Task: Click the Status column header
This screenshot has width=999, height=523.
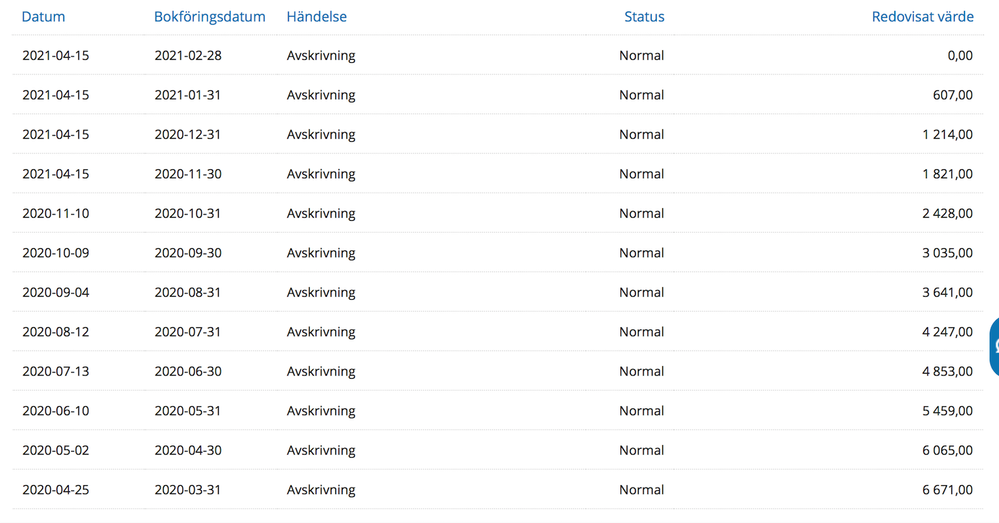Action: pos(643,17)
